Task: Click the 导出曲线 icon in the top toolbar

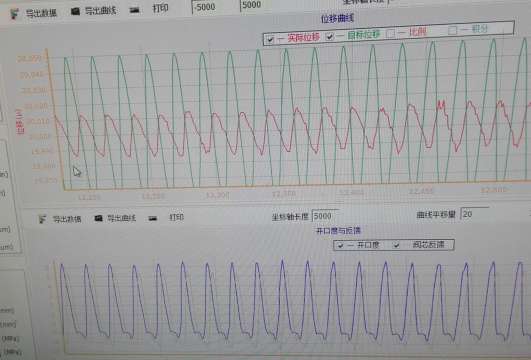Action: tap(75, 12)
